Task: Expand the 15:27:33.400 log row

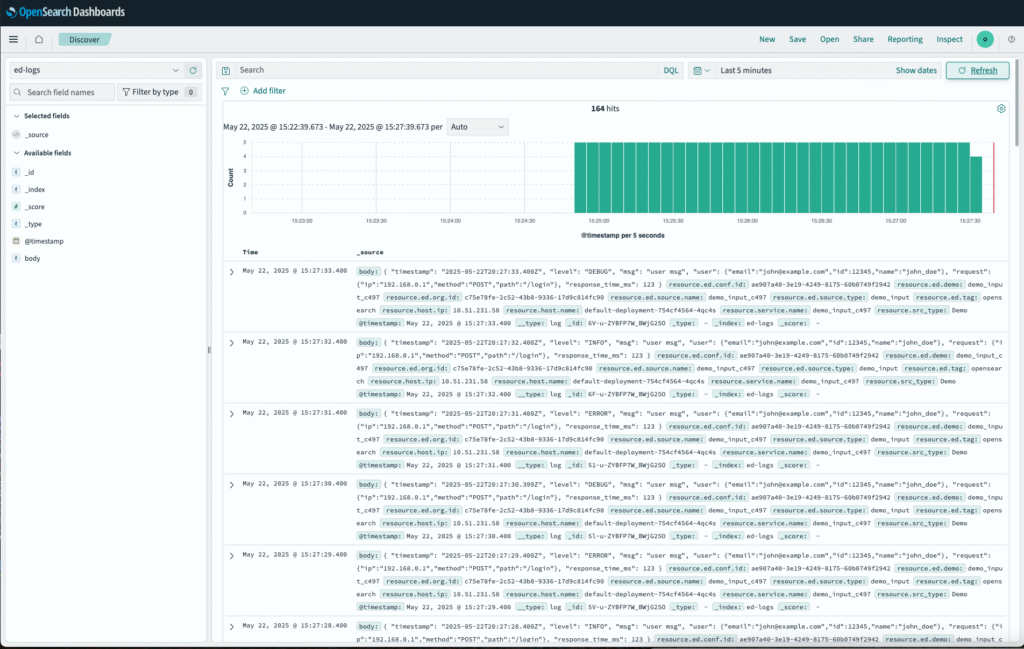Action: 232,271
